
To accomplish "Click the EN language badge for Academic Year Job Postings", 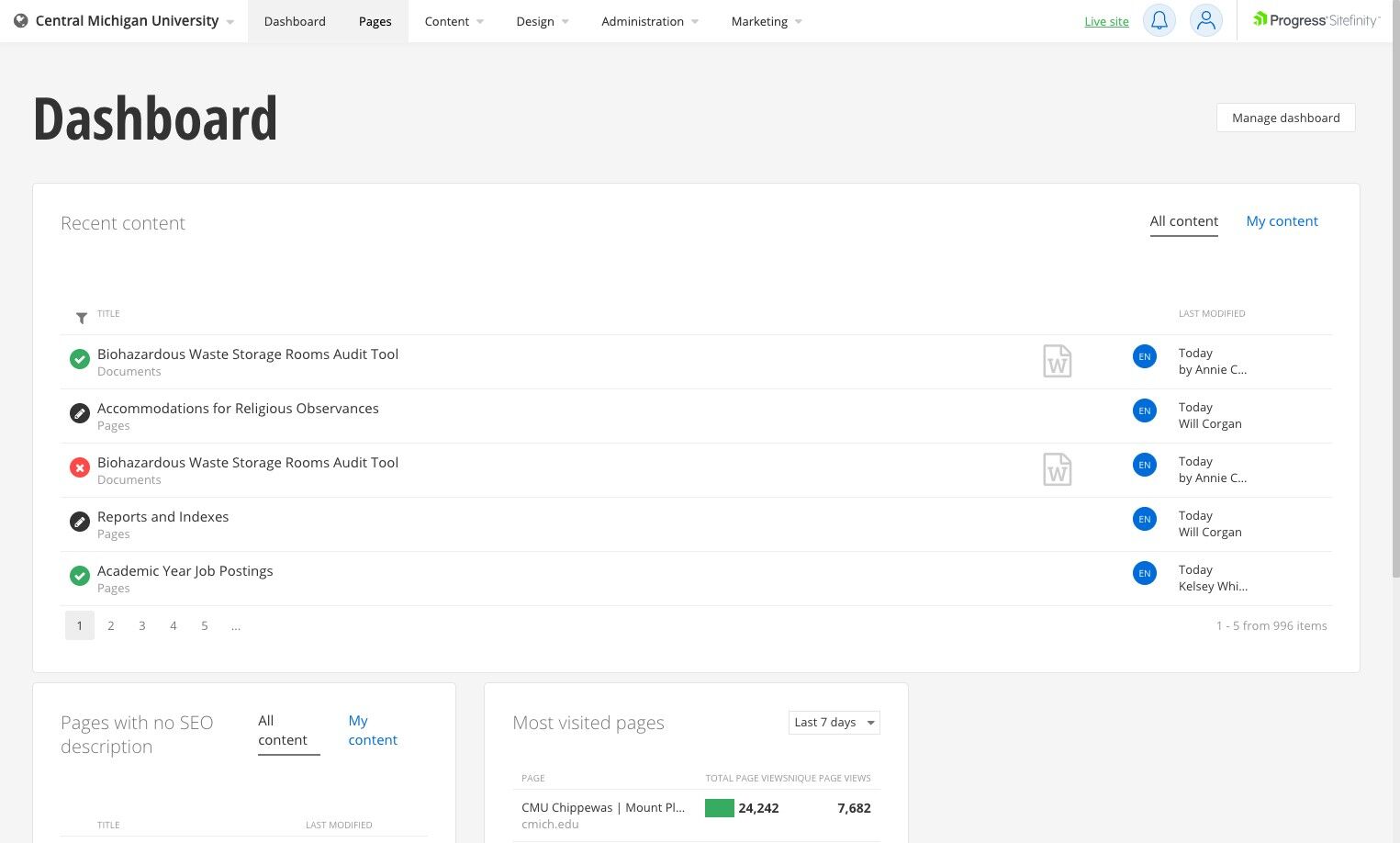I will pyautogui.click(x=1145, y=573).
